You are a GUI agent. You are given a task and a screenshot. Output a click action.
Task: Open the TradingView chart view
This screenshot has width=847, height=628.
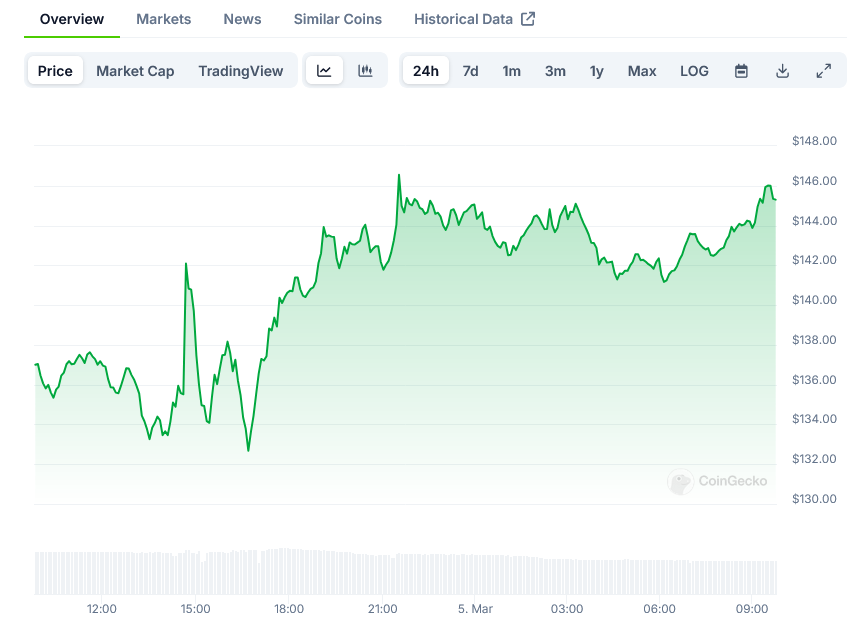[x=241, y=70]
